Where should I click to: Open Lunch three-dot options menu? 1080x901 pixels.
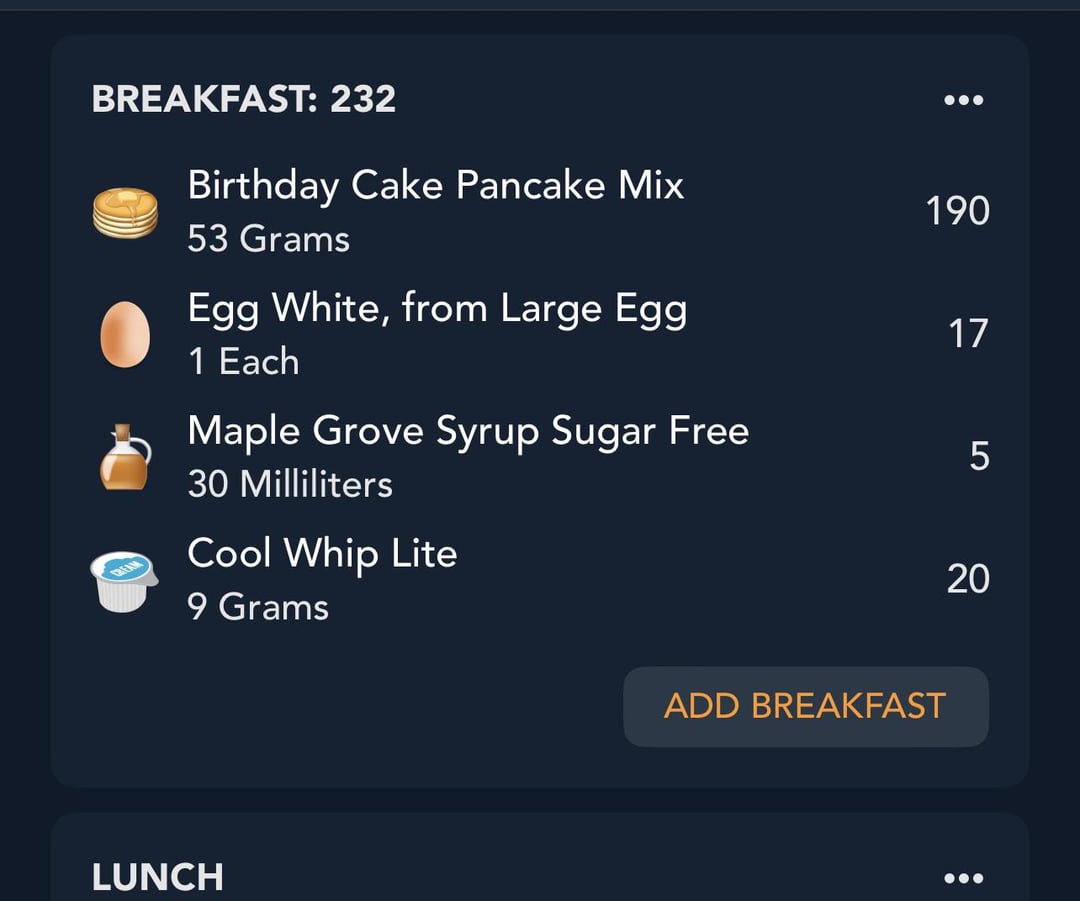click(x=964, y=878)
